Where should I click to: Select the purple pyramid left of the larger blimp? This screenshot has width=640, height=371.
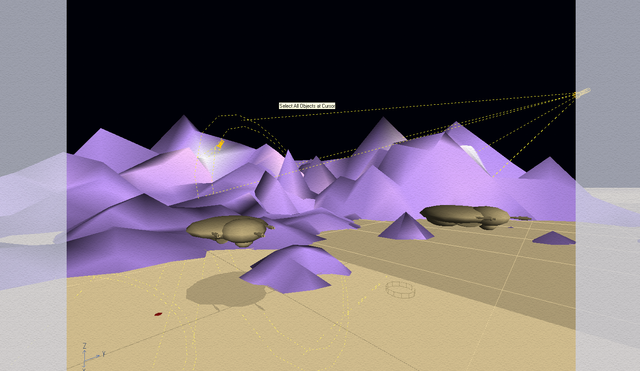click(406, 226)
